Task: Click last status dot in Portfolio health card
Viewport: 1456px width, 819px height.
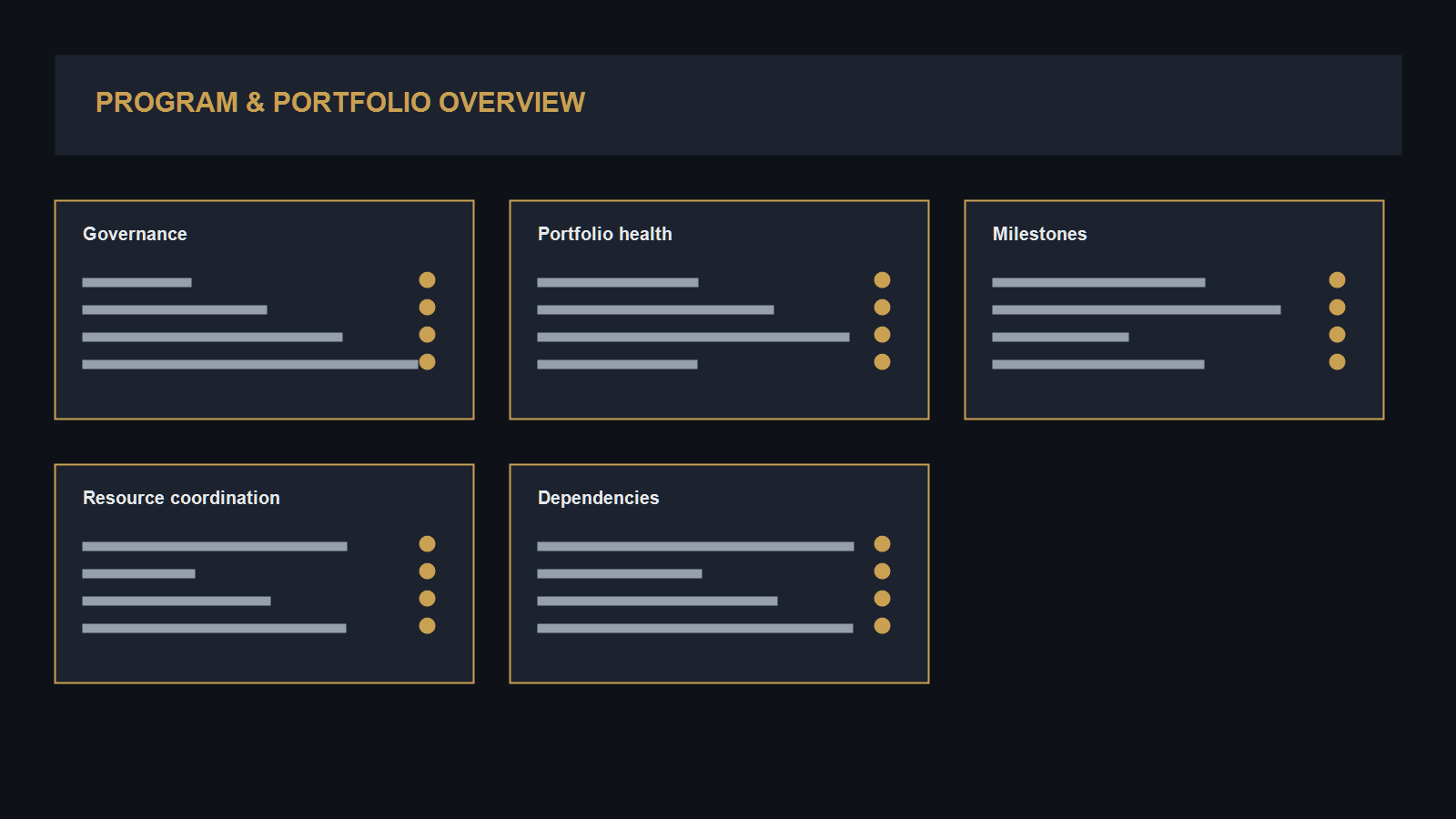Action: 882,362
